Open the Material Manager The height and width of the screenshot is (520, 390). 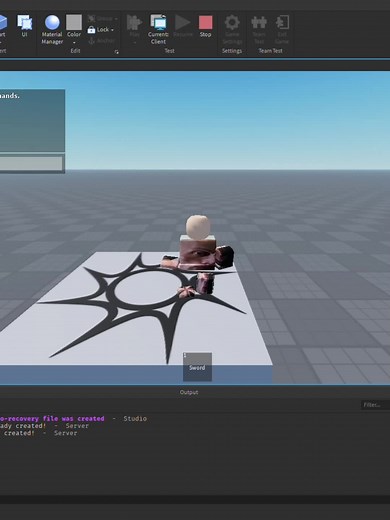[x=52, y=29]
